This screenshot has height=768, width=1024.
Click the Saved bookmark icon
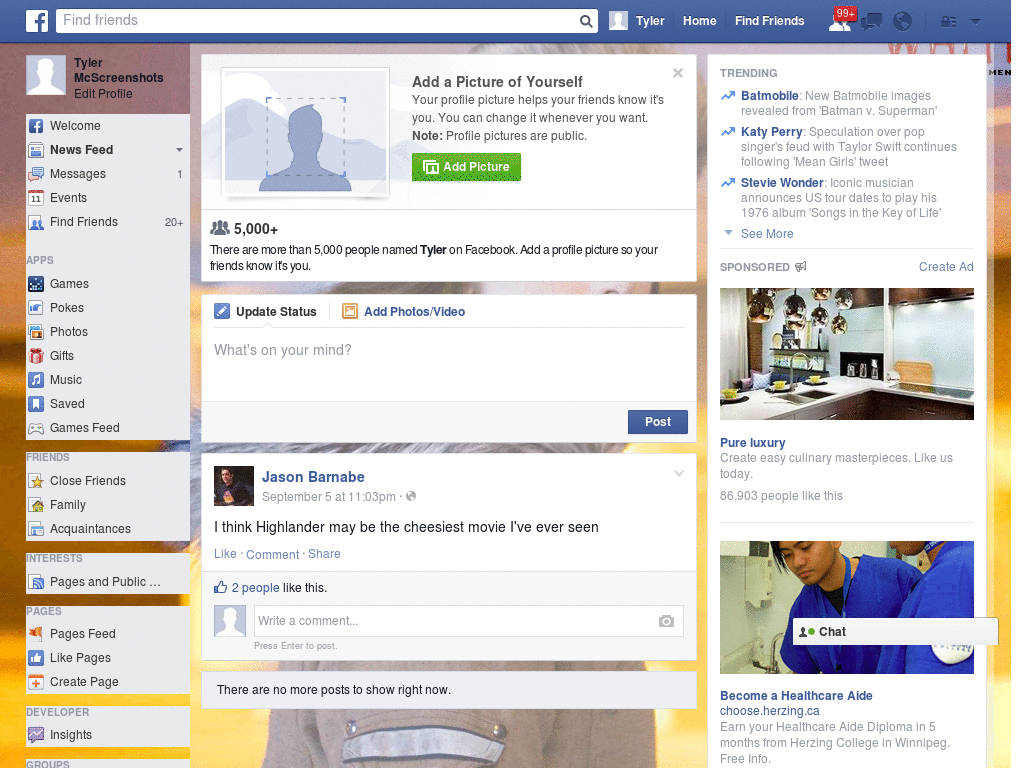pyautogui.click(x=36, y=404)
